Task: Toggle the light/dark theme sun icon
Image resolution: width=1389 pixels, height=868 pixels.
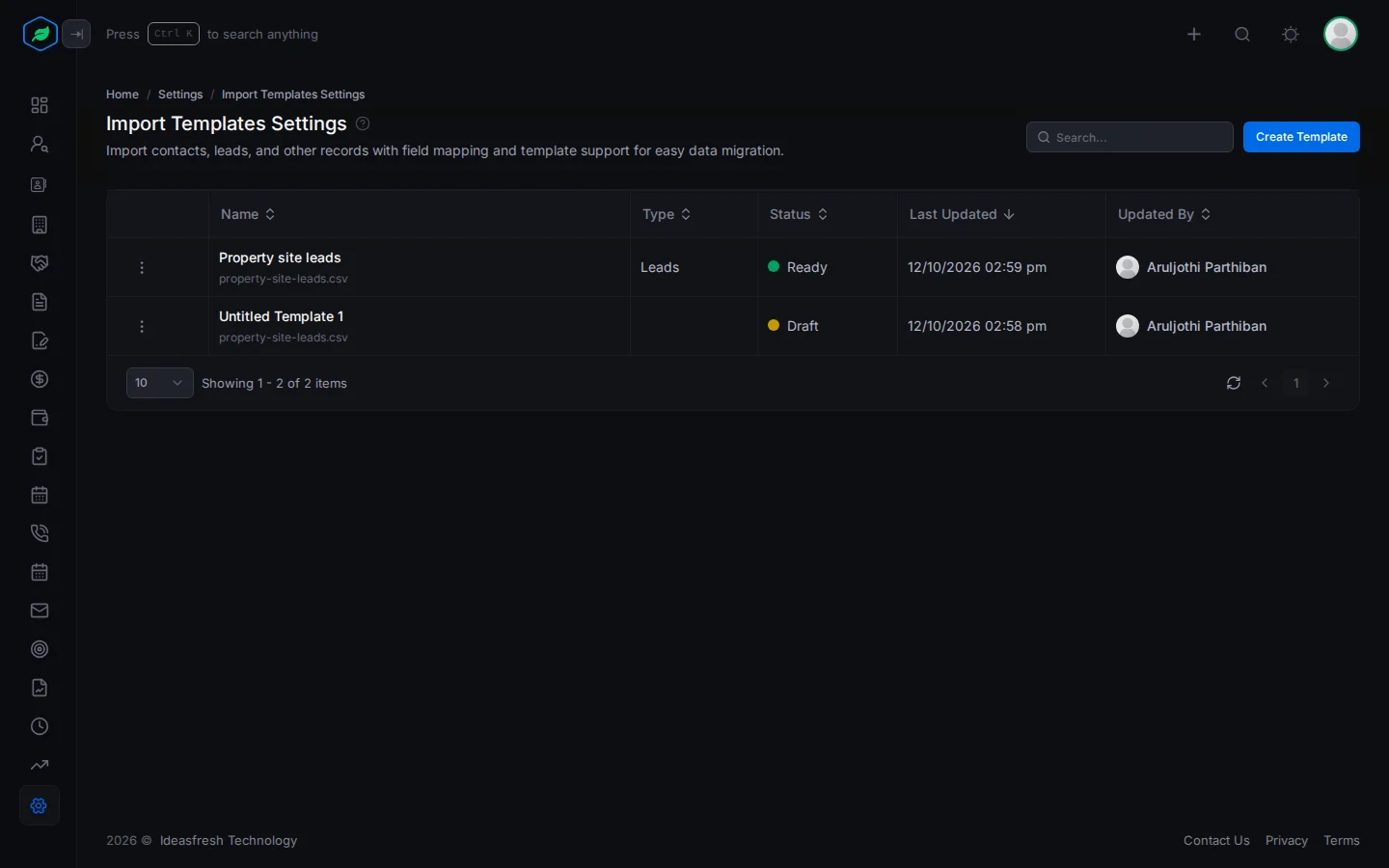Action: pyautogui.click(x=1291, y=34)
